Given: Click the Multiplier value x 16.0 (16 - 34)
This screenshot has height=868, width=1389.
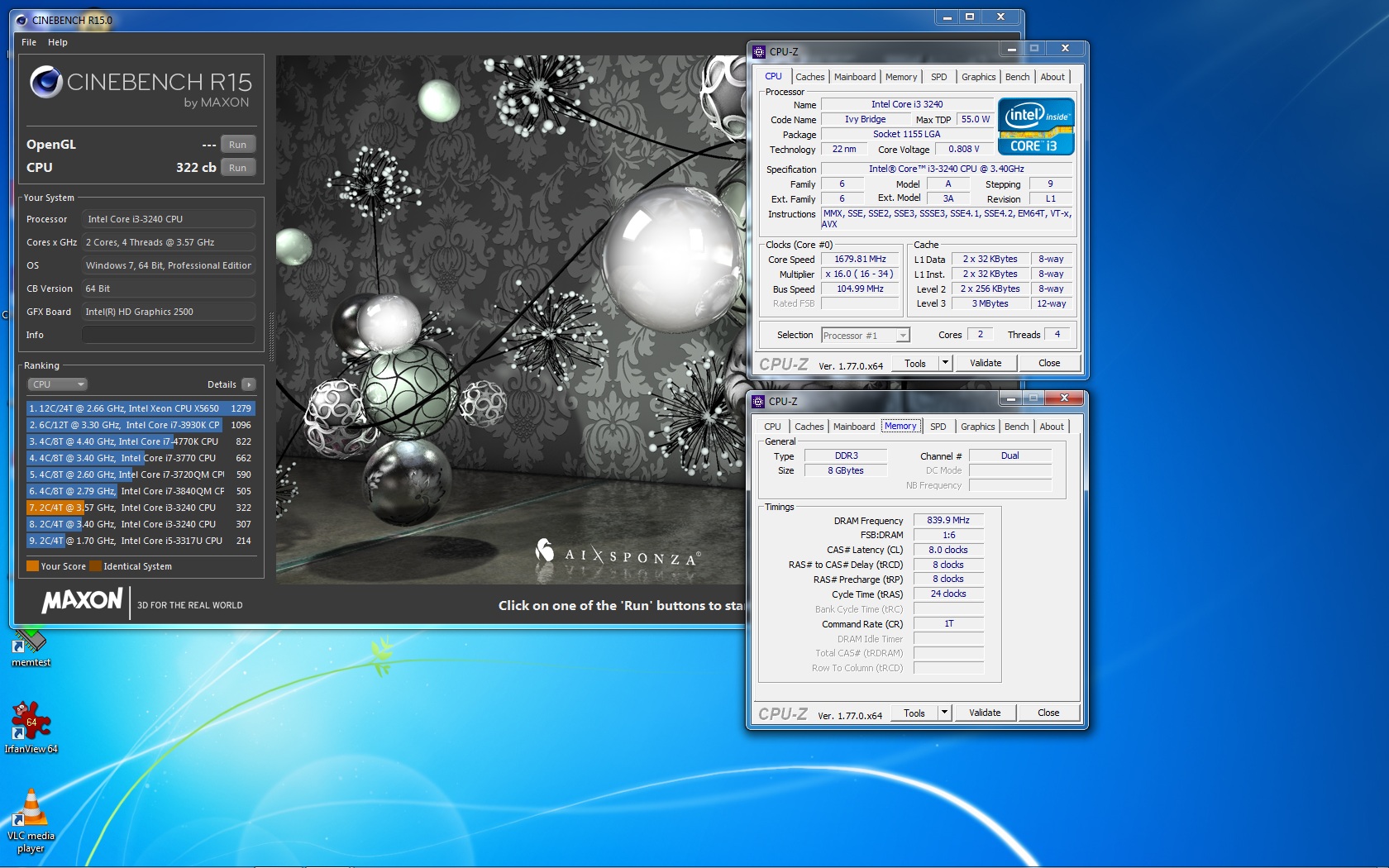Looking at the screenshot, I should click(860, 274).
